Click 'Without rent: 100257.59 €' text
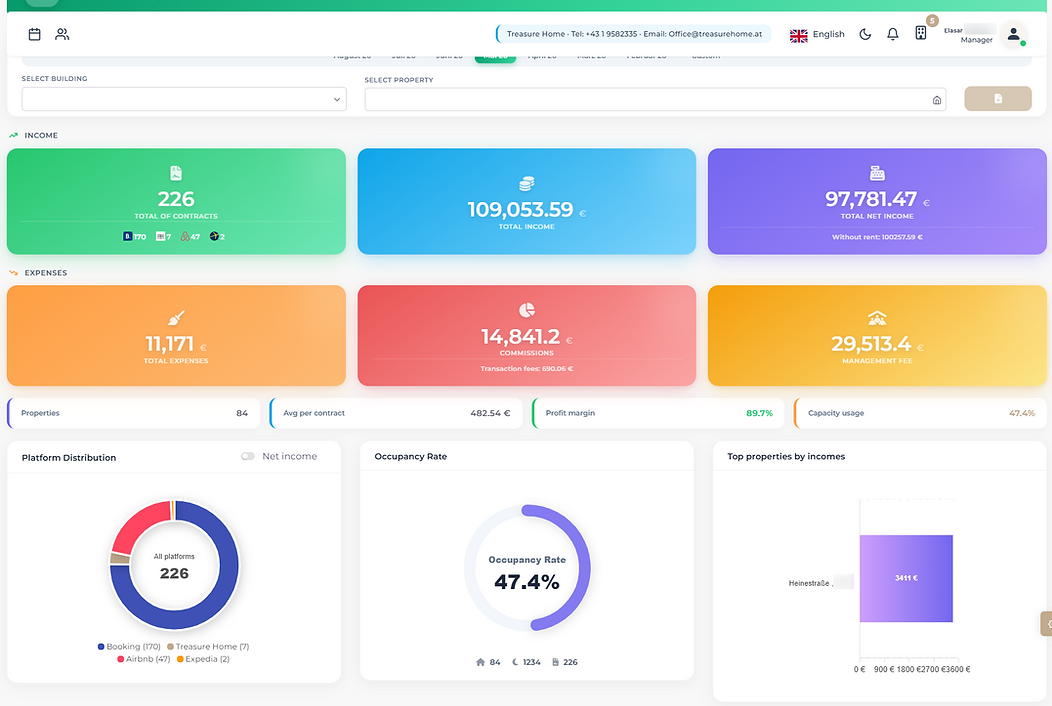The width and height of the screenshot is (1052, 706). coord(877,237)
